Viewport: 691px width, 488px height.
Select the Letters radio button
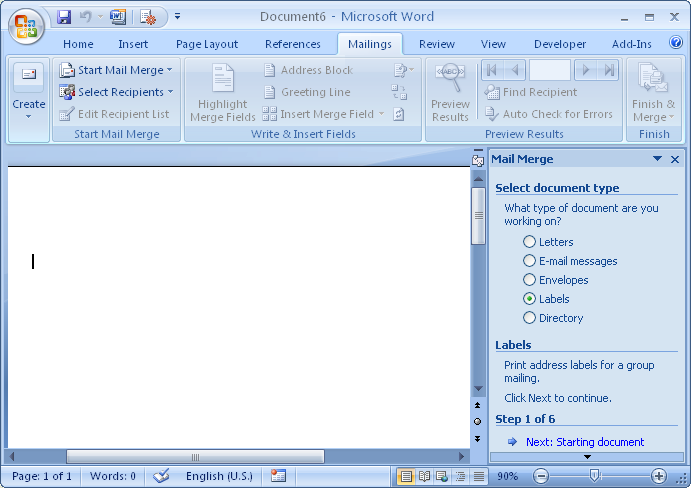click(x=530, y=242)
